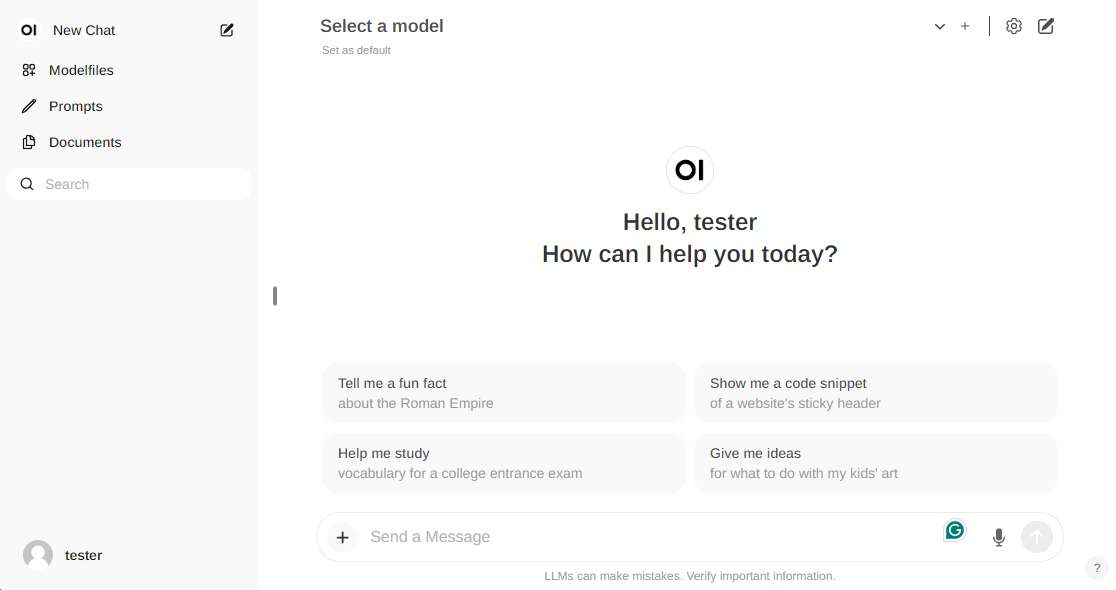Choose the Tell me a fun fact suggestion

tap(504, 393)
